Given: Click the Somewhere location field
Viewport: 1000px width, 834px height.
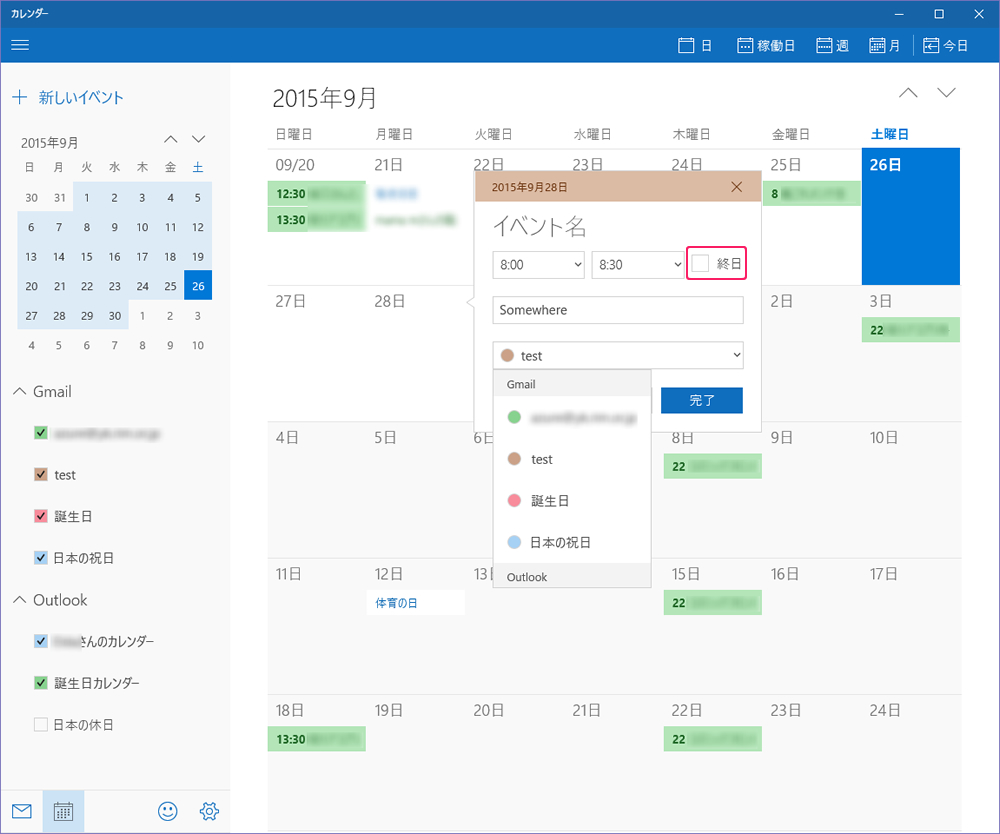Looking at the screenshot, I should pos(618,310).
